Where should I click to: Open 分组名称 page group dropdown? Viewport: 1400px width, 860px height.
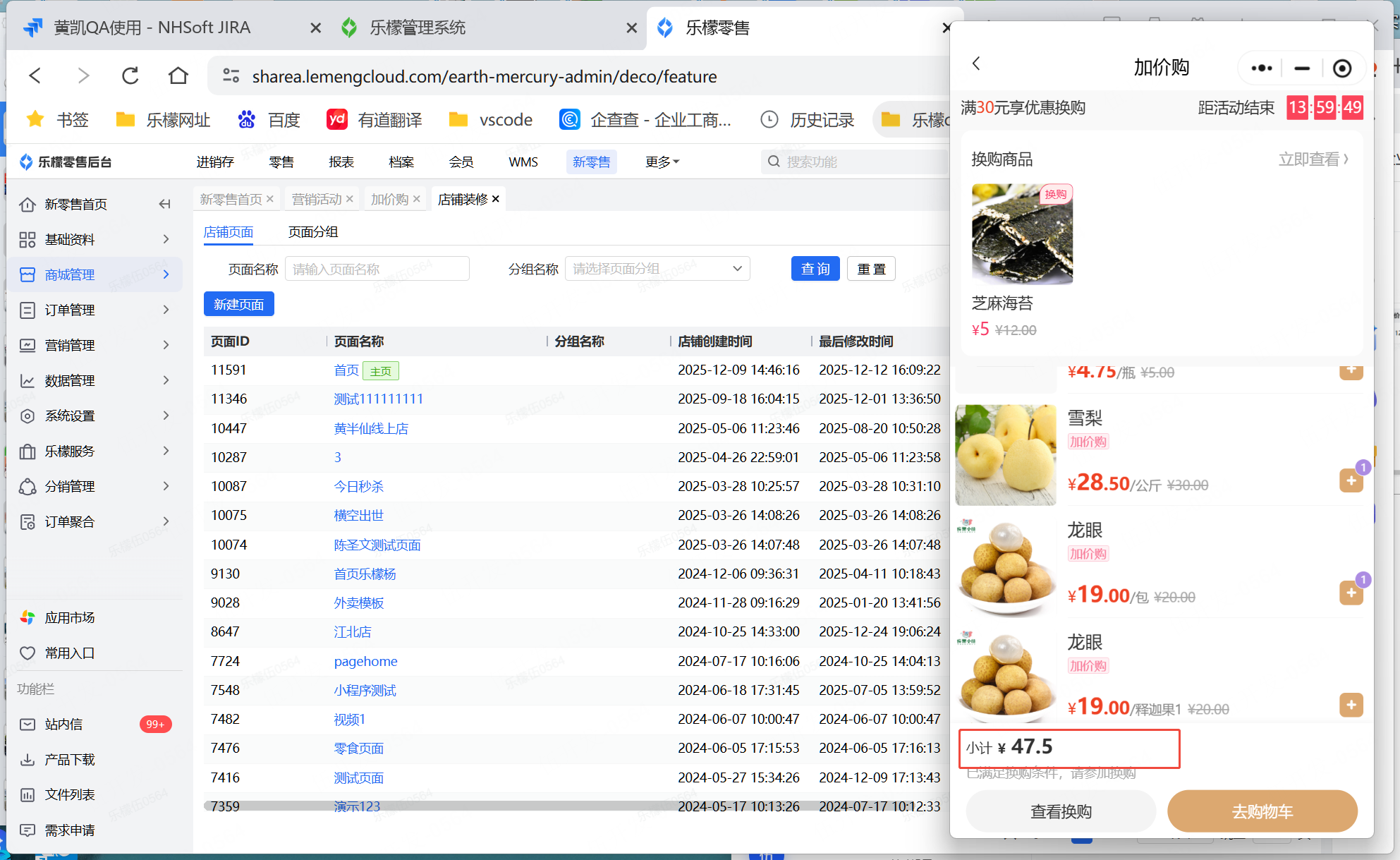tap(657, 269)
